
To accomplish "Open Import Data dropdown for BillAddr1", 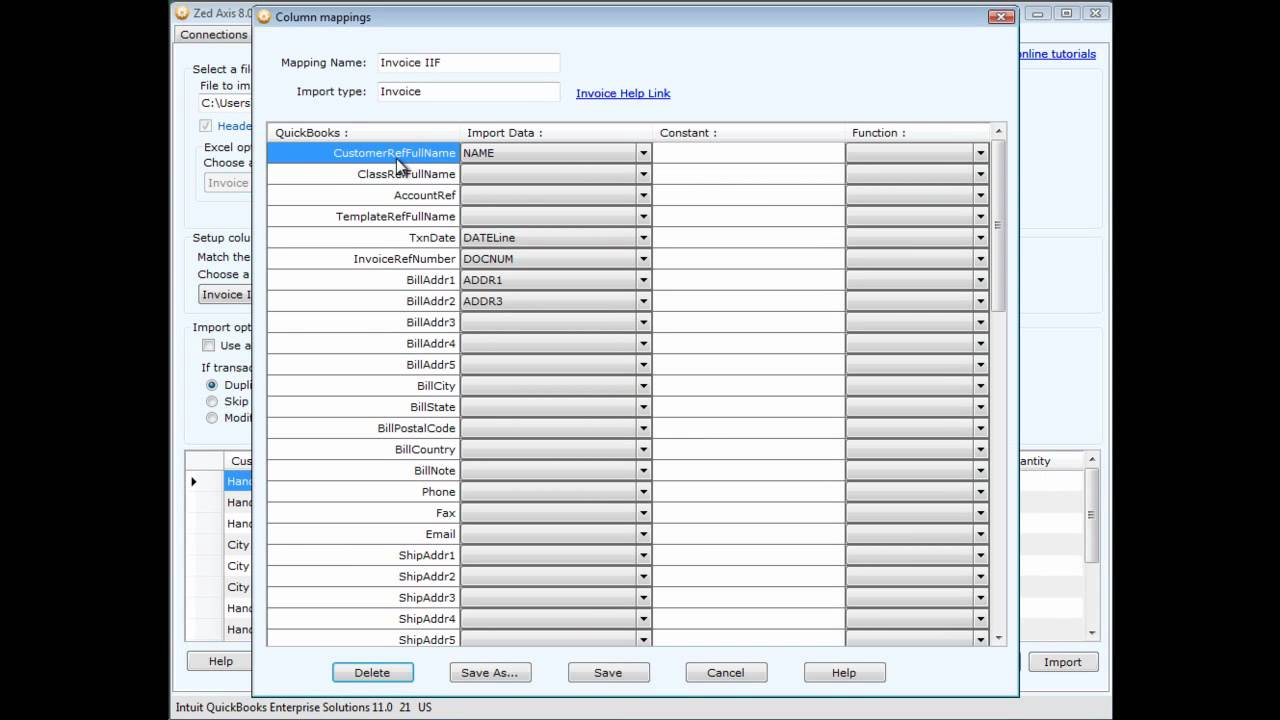I will click(x=644, y=280).
